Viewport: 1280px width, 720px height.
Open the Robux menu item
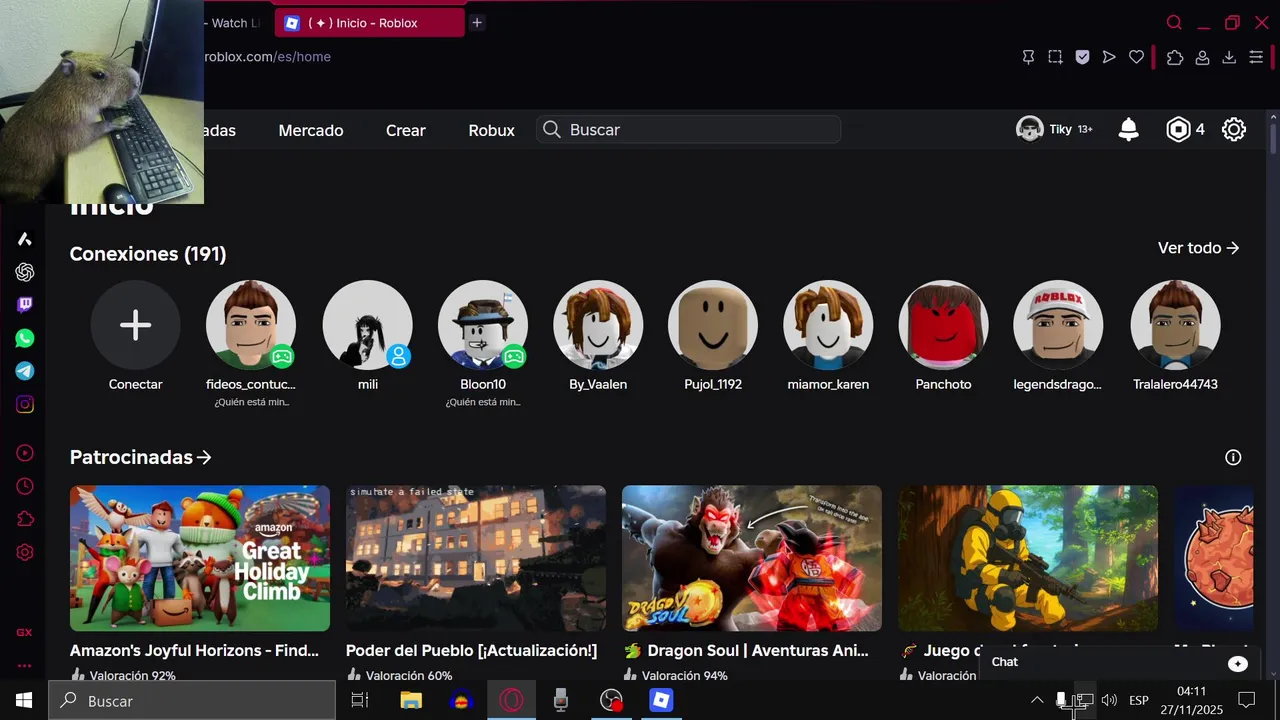click(x=491, y=130)
